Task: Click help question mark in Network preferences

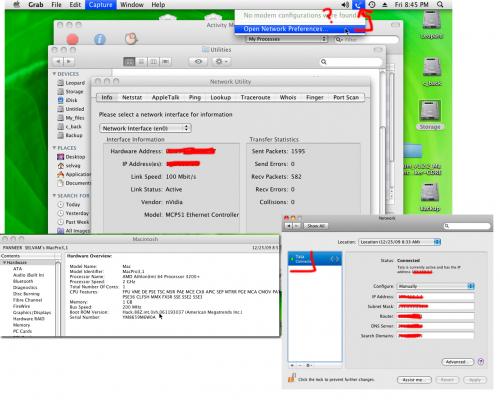Action: 481,362
